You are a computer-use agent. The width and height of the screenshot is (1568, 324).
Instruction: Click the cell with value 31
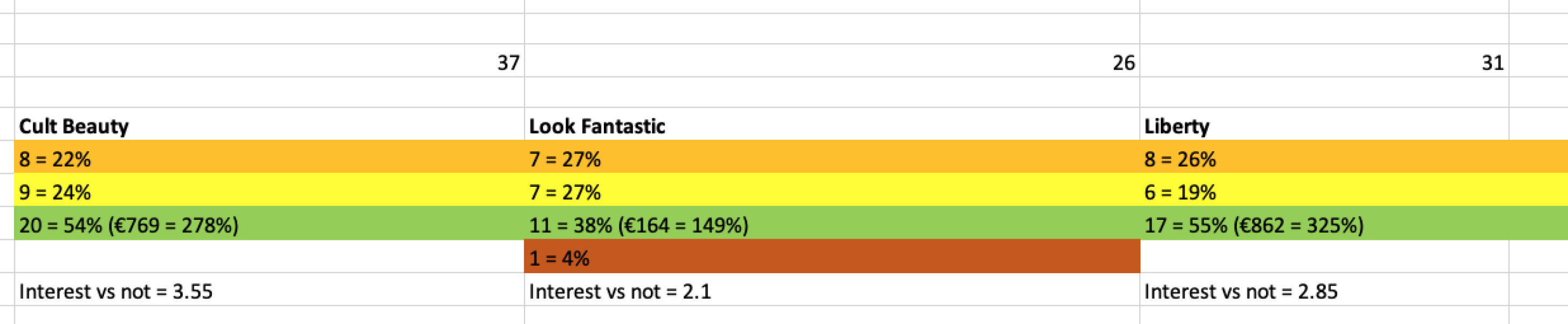(x=1324, y=62)
